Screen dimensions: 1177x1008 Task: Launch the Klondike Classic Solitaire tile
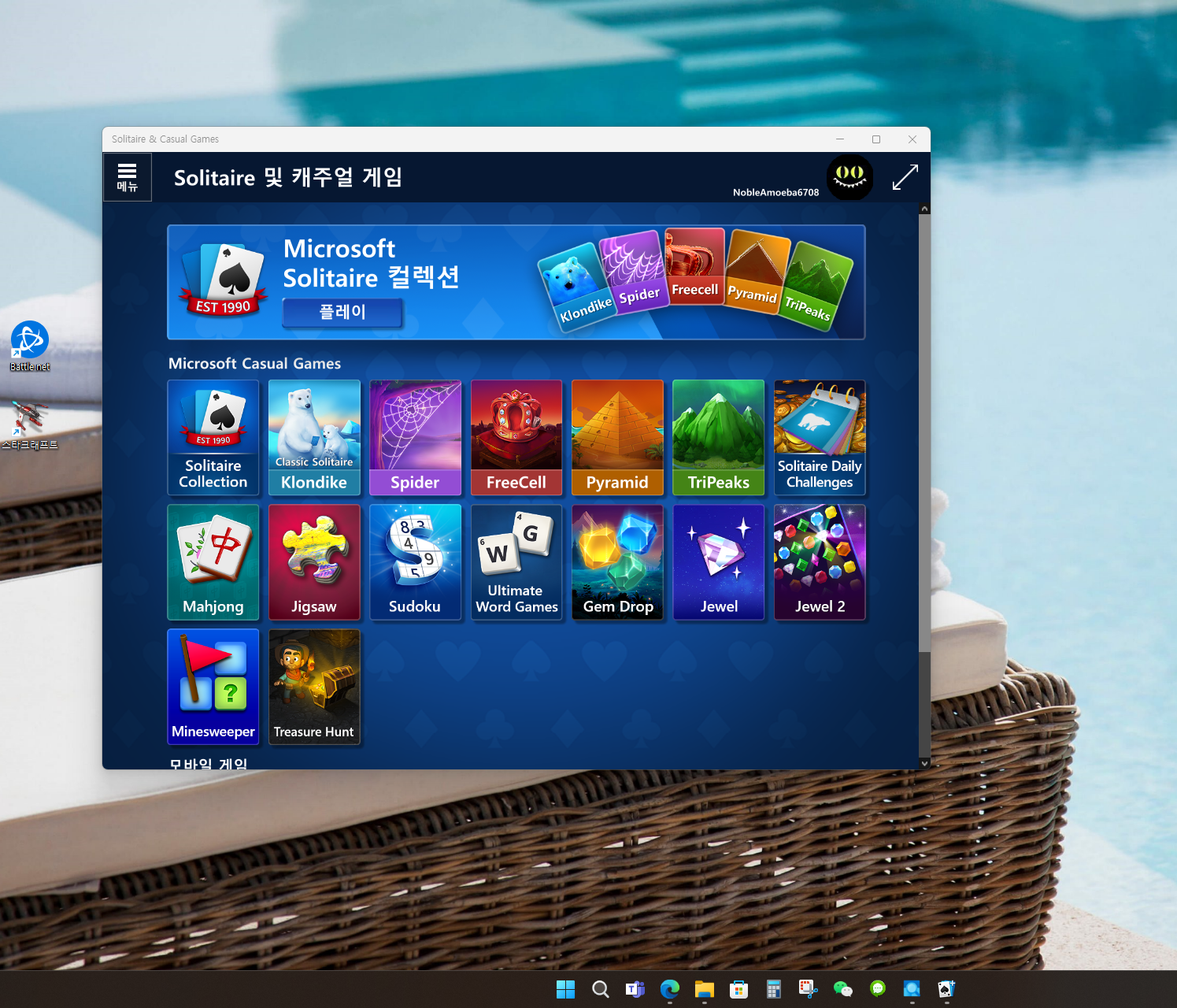pos(314,438)
